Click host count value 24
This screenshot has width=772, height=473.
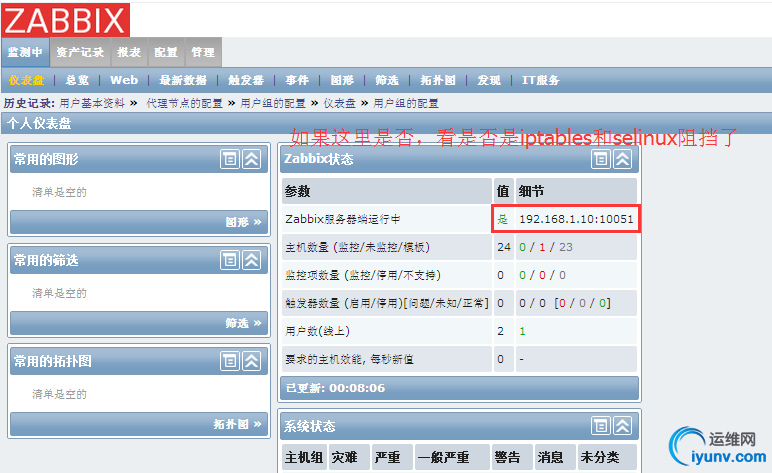click(x=504, y=247)
